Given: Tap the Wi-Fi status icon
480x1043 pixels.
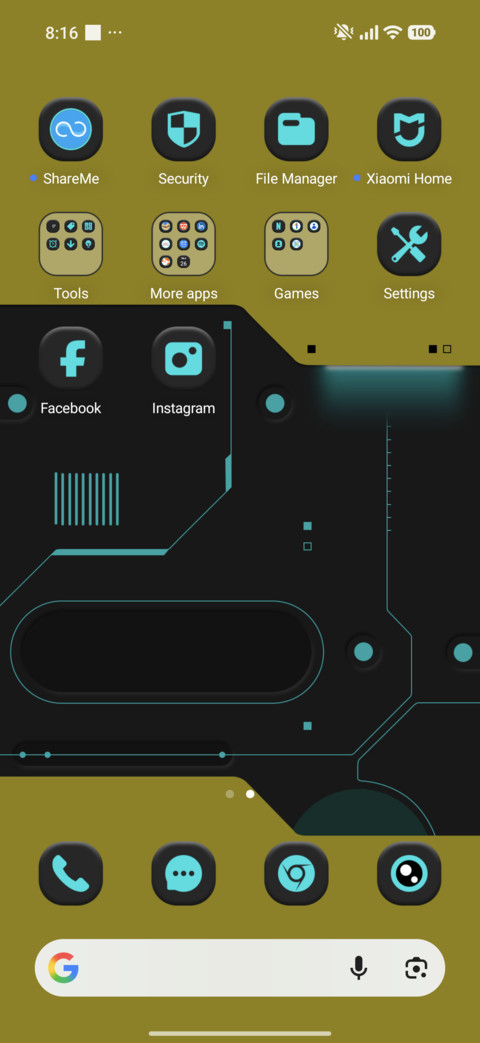Looking at the screenshot, I should click(394, 32).
